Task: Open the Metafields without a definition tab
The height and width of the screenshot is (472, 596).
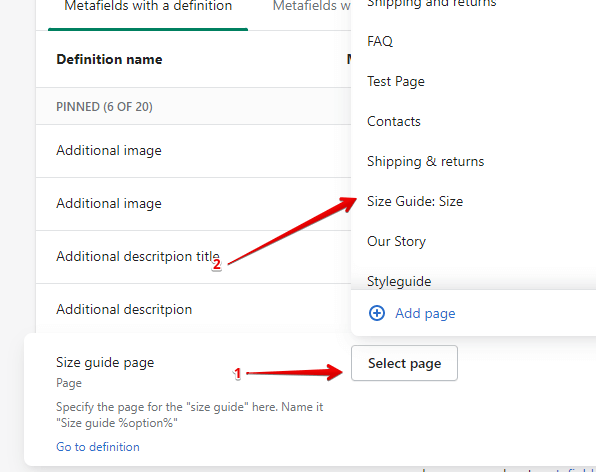Action: click(x=312, y=7)
